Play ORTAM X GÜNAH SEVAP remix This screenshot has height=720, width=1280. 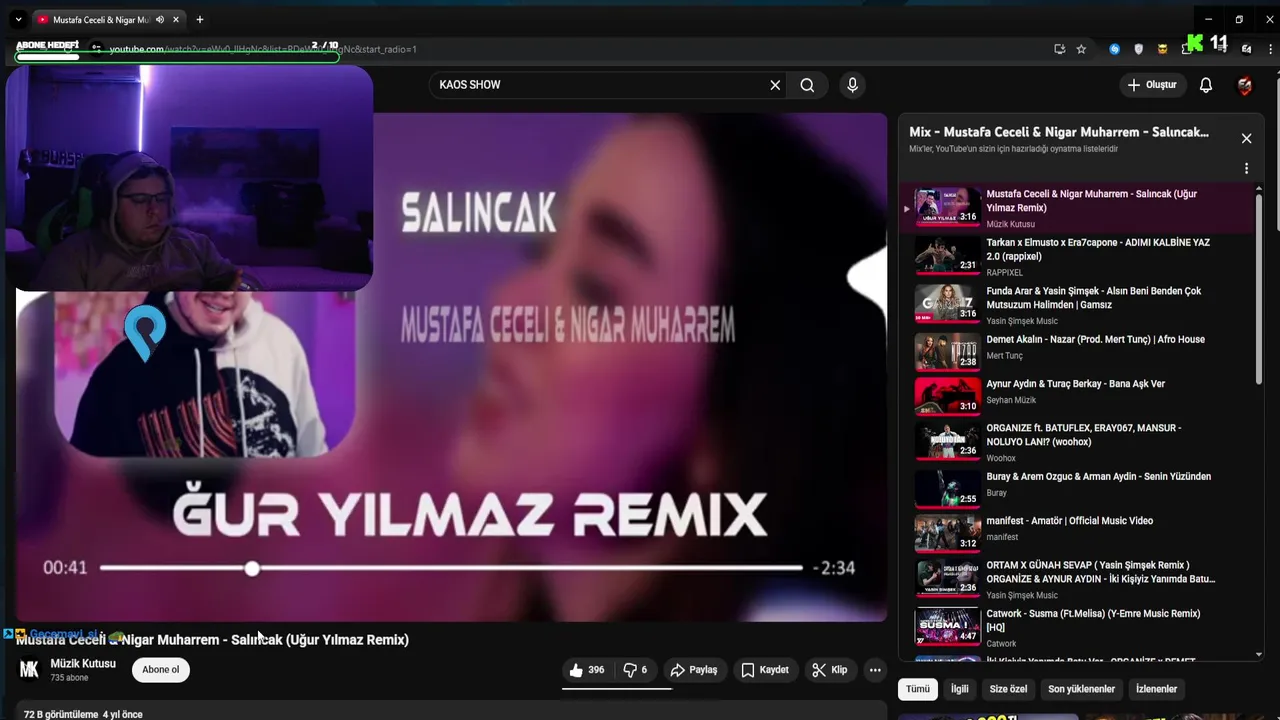(1076, 579)
